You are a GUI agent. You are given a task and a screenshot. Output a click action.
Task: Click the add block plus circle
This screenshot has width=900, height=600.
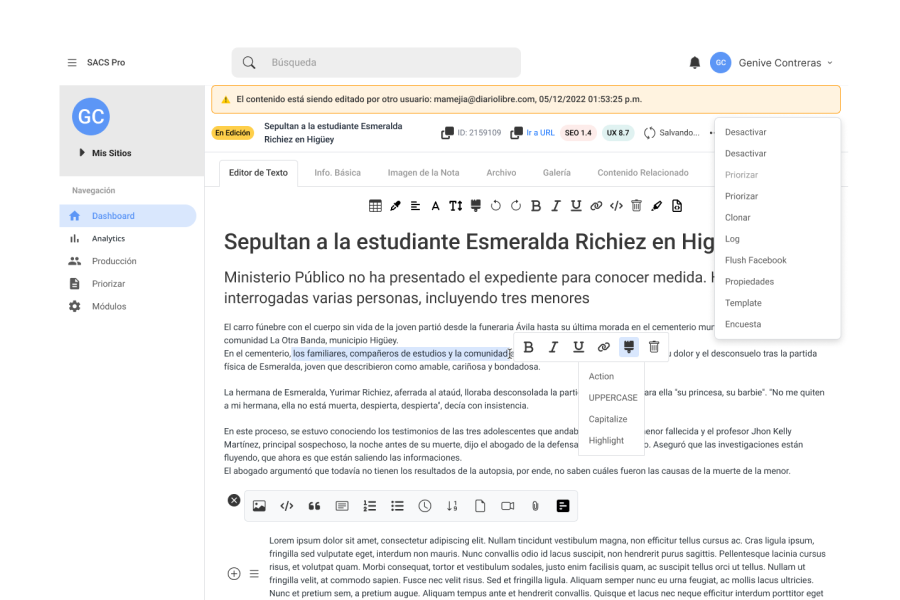(234, 574)
